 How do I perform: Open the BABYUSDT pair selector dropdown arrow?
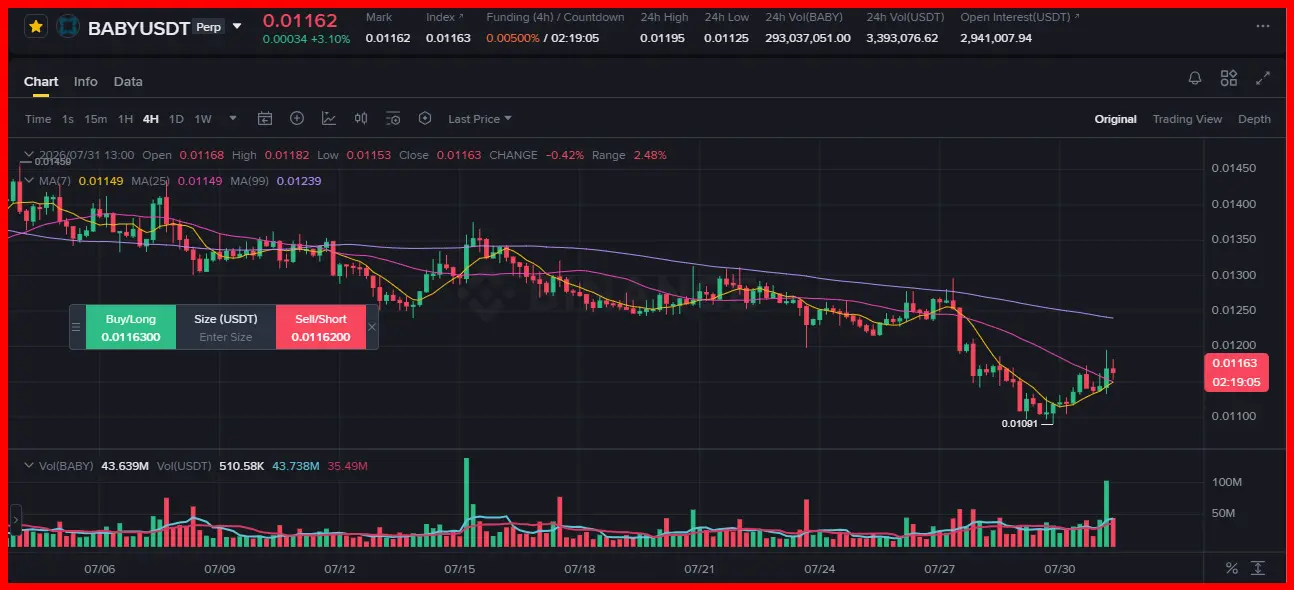click(x=237, y=26)
